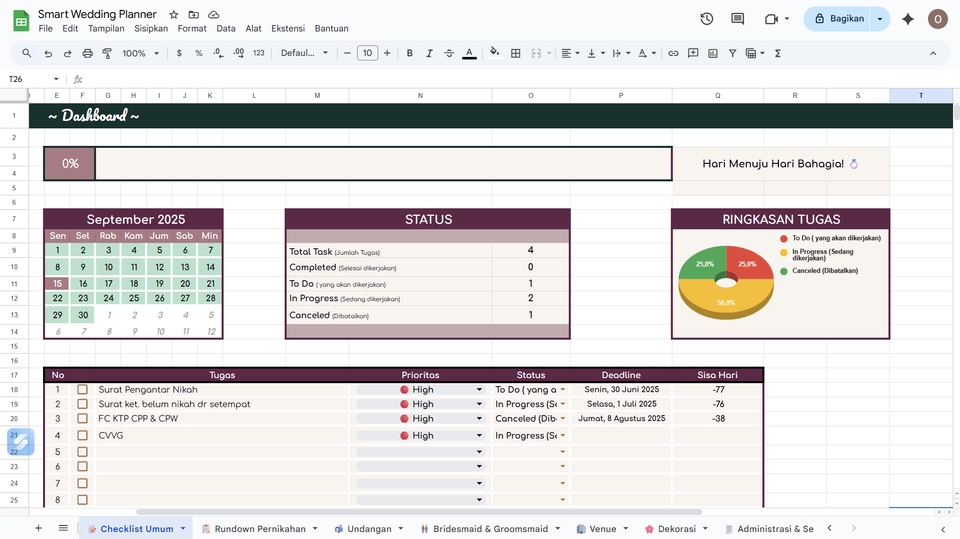Open the borders tool
Screen dimensions: 960x539
516,53
